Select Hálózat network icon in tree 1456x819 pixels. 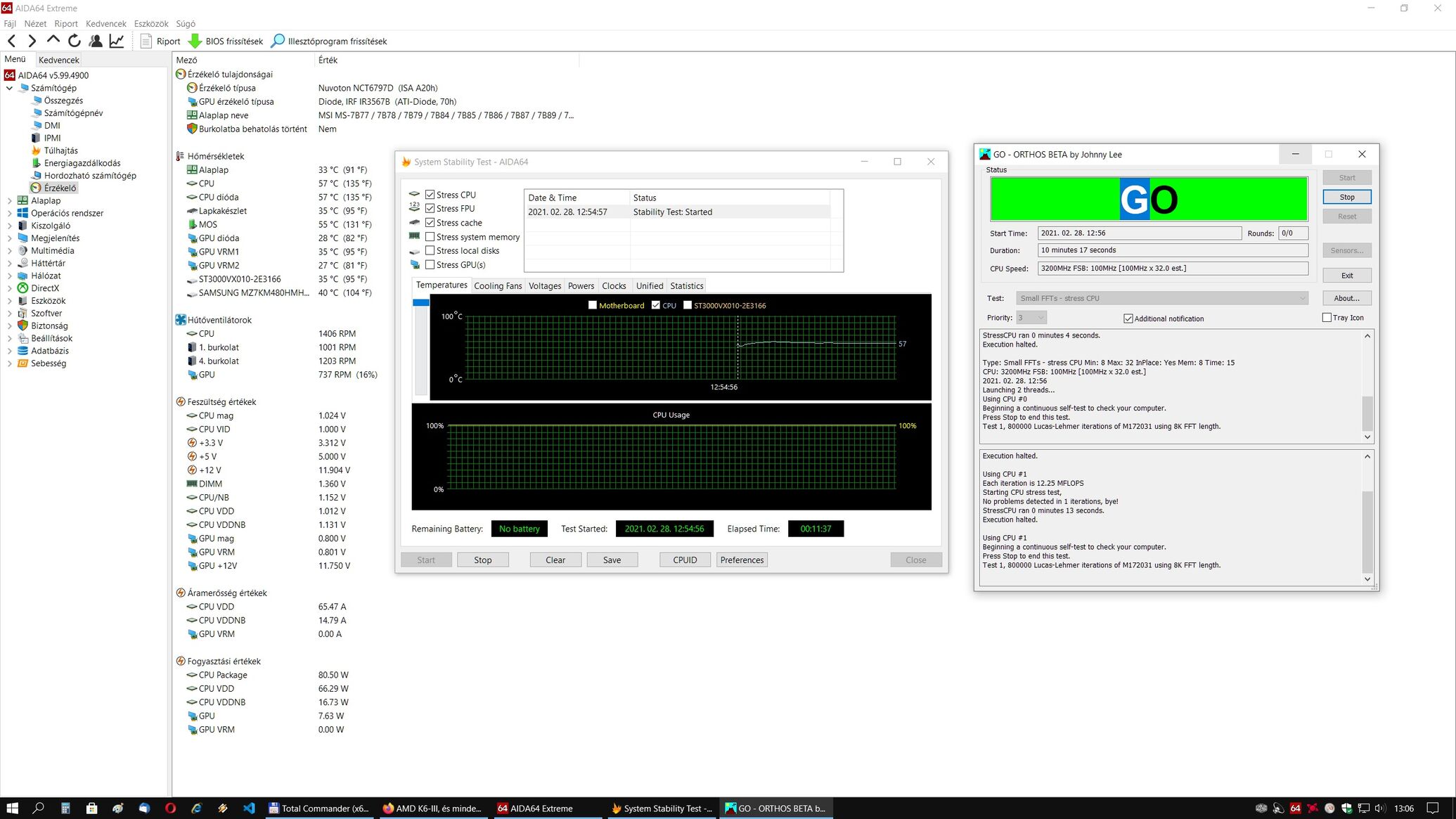(x=22, y=276)
